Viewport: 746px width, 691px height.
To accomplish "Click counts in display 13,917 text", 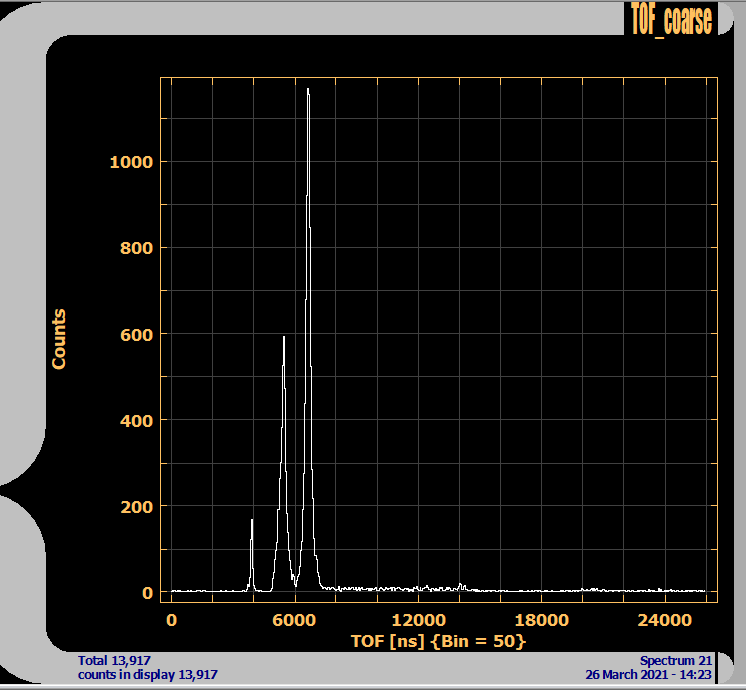I will coord(147,674).
